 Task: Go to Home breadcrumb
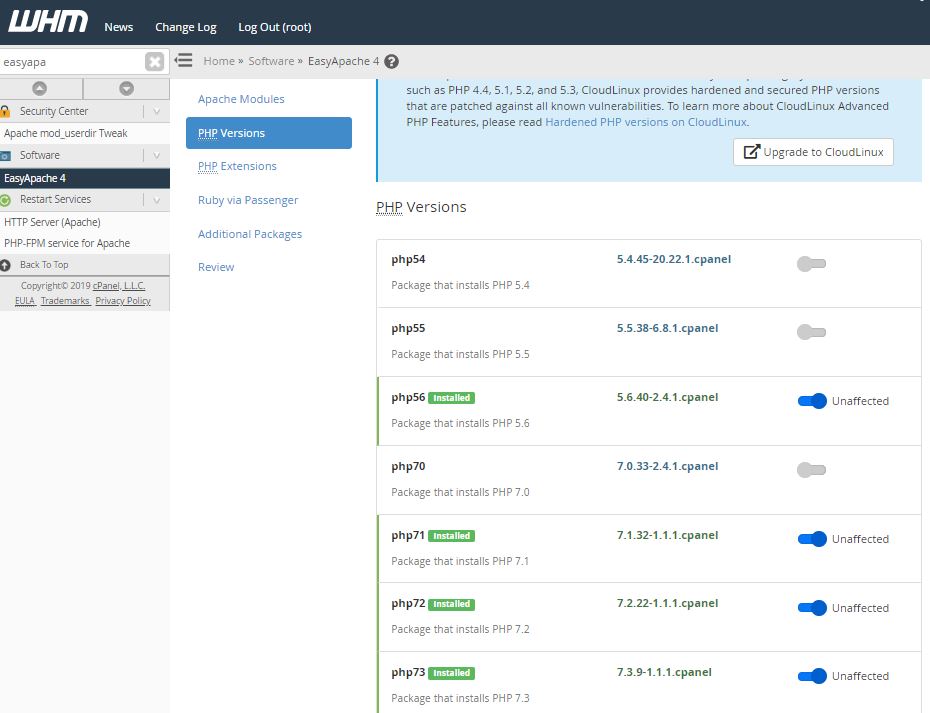219,61
